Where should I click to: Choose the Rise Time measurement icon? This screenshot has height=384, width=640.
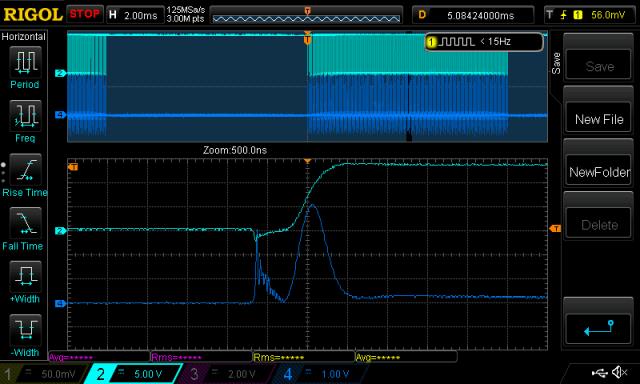point(25,169)
